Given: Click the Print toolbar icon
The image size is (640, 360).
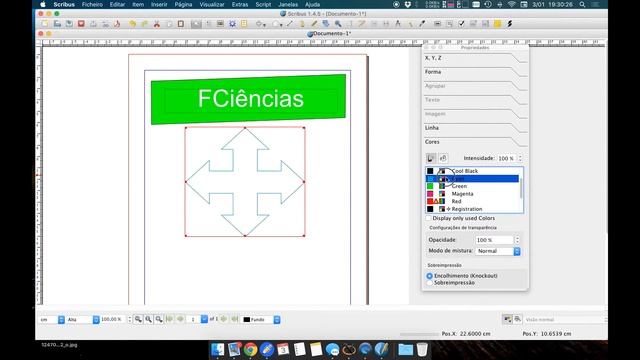Looking at the screenshot, I should tap(93, 24).
